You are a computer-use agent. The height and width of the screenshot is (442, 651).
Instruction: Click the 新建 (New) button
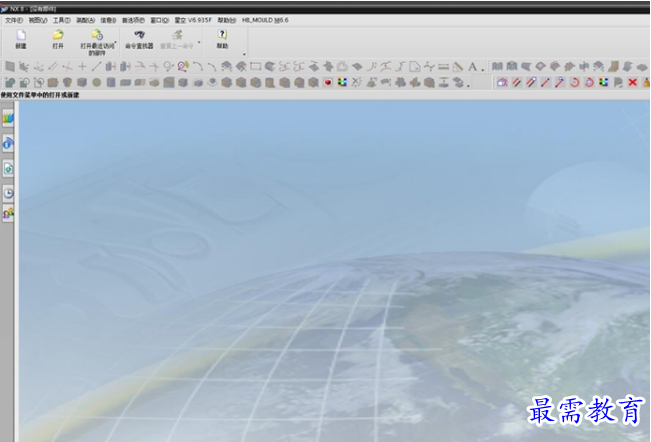[x=21, y=40]
